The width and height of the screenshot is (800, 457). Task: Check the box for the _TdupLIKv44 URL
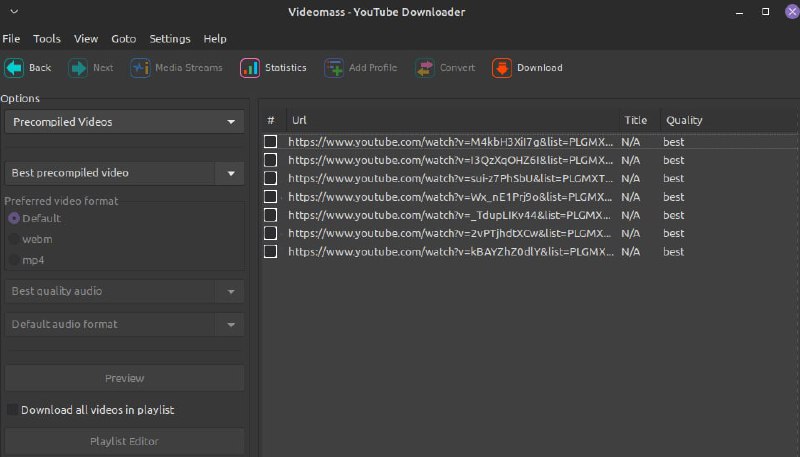tap(270, 215)
